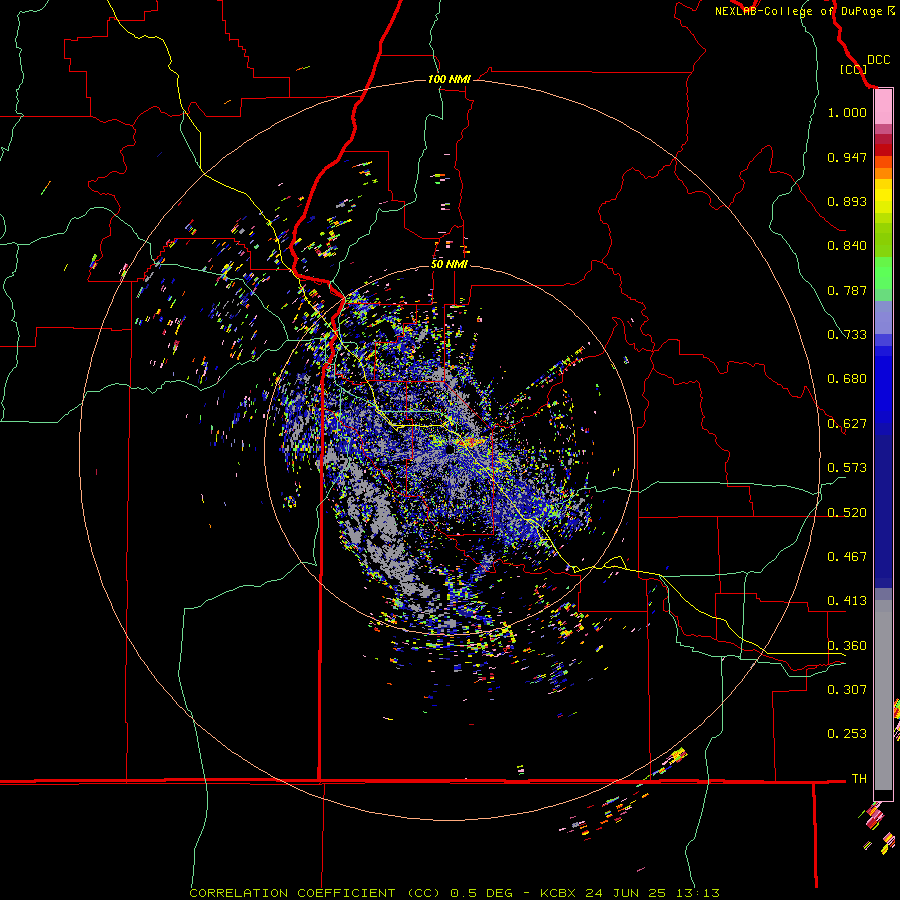The height and width of the screenshot is (900, 900).
Task: Click the 0.893 color scale label
Action: (847, 201)
